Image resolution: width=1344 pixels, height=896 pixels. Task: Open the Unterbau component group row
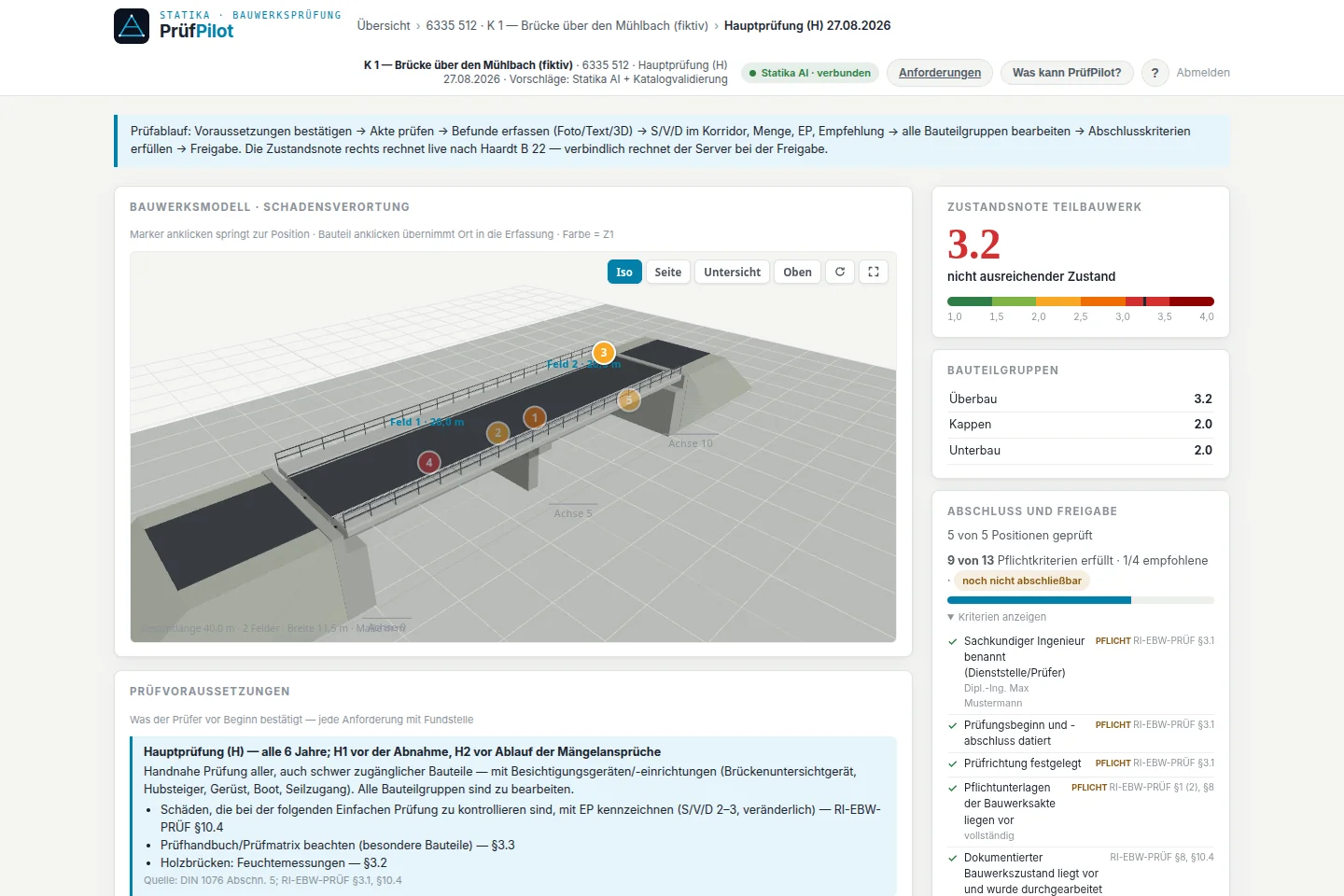(x=1081, y=450)
